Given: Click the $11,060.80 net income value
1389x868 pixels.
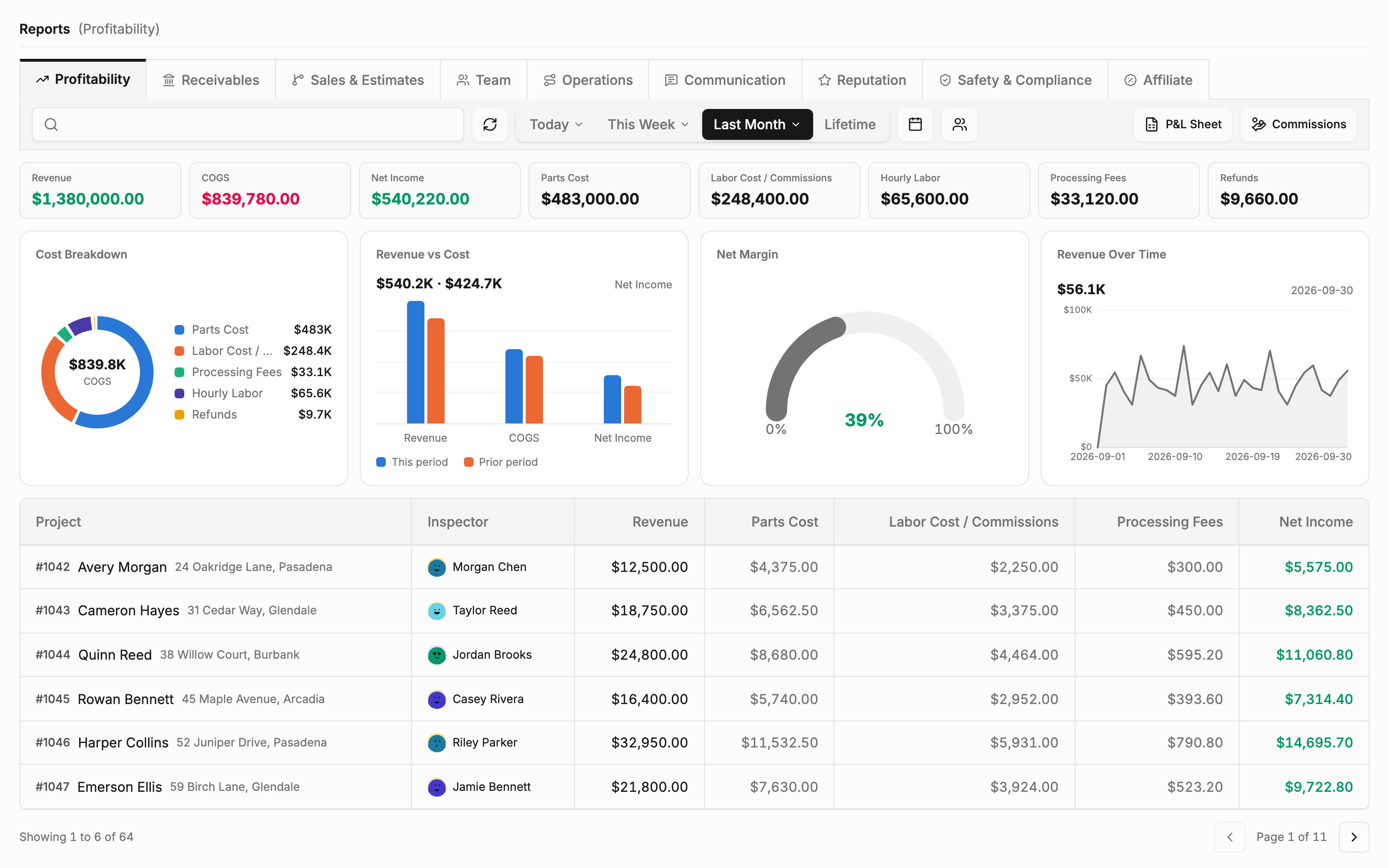Looking at the screenshot, I should pyautogui.click(x=1314, y=654).
